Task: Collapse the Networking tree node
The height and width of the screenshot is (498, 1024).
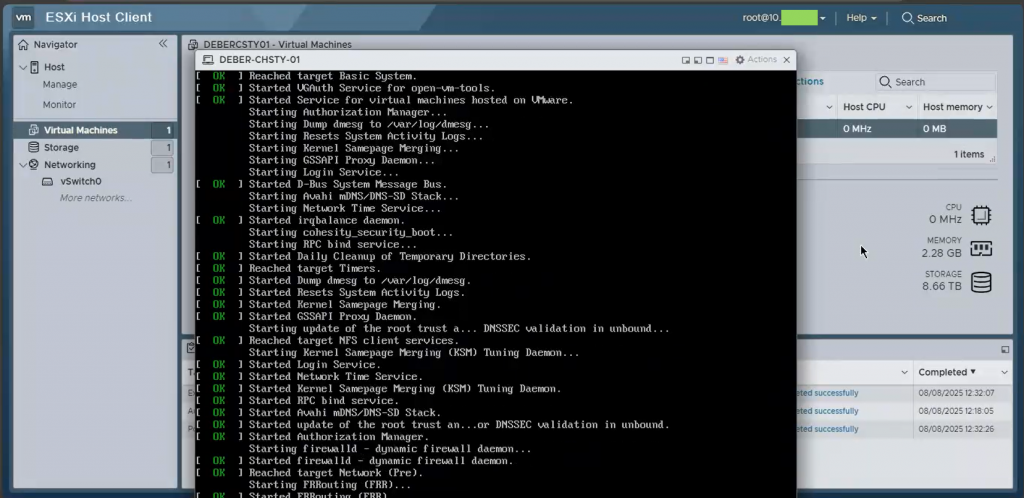Action: 23,165
